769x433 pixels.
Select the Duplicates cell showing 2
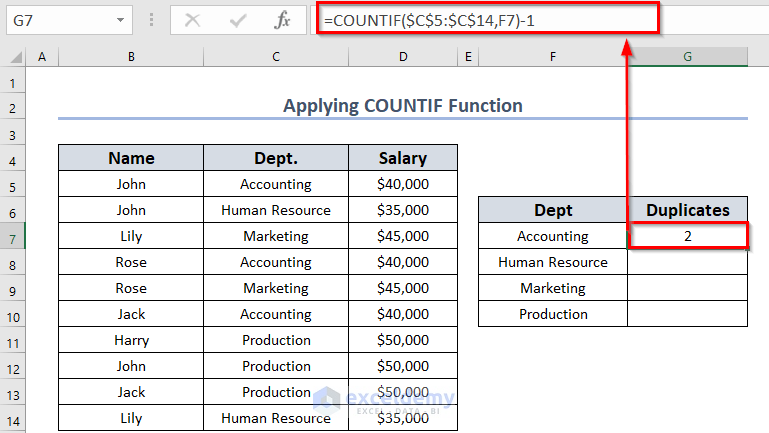click(x=688, y=236)
